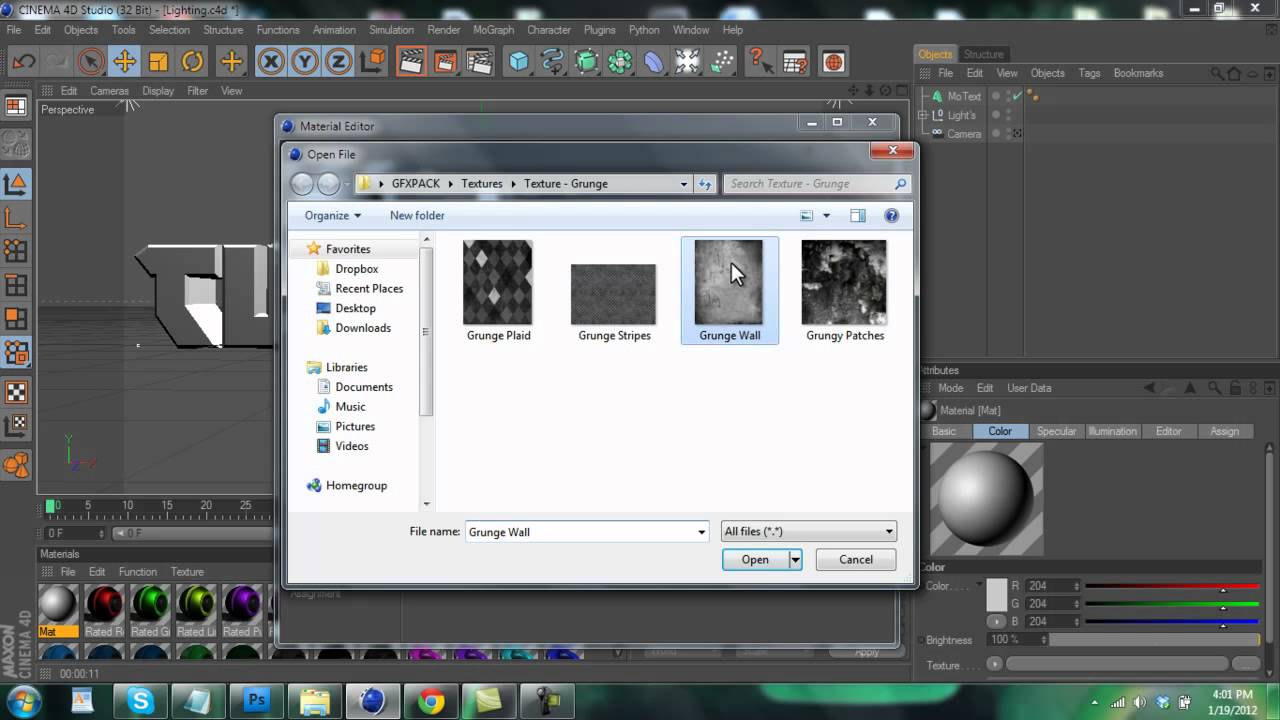Expand the Light's object group
Screen dimensions: 1280x720
click(923, 115)
